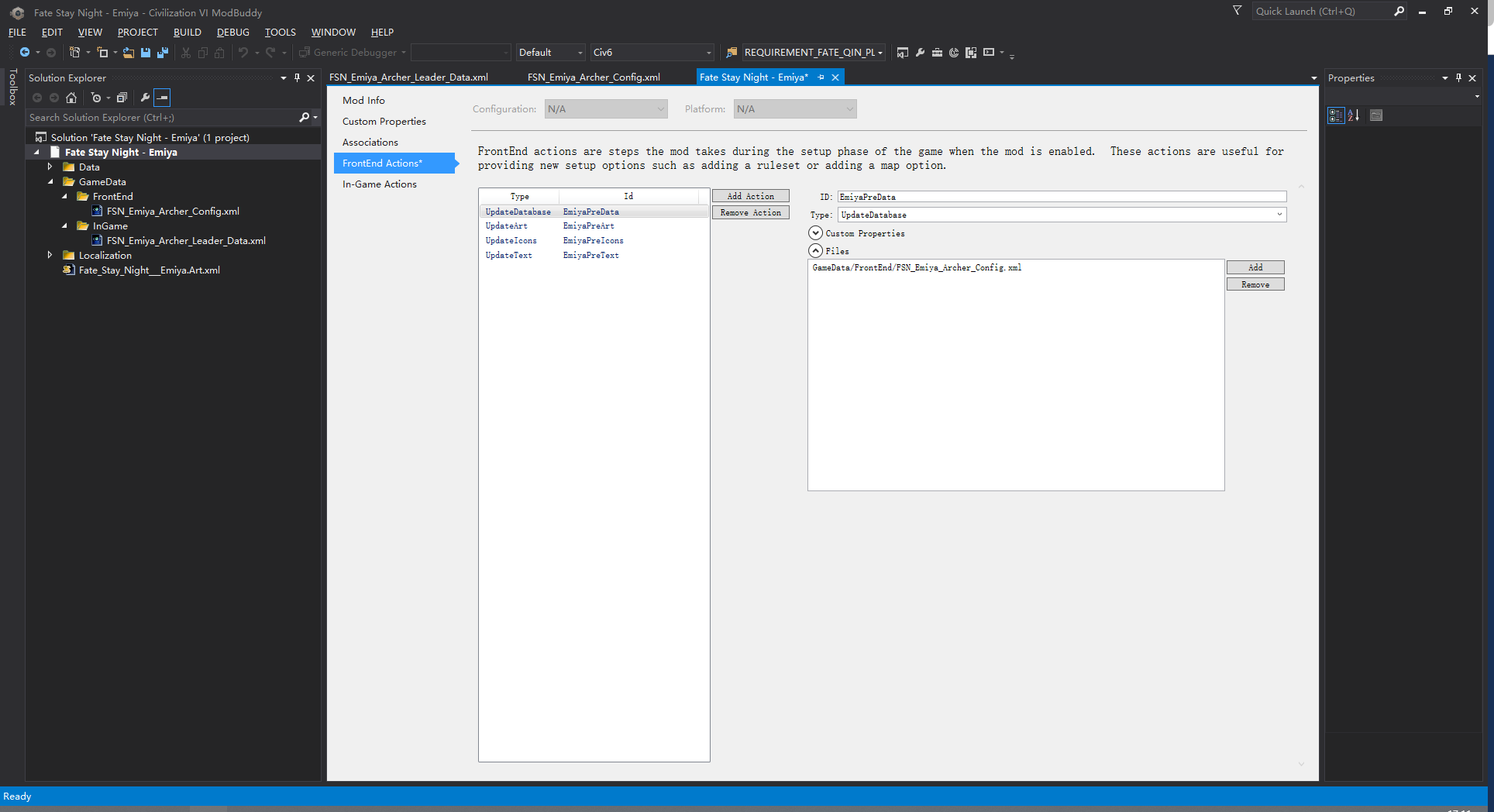Click the Property Pages icon in Properties panel
The height and width of the screenshot is (812, 1494).
(1376, 115)
